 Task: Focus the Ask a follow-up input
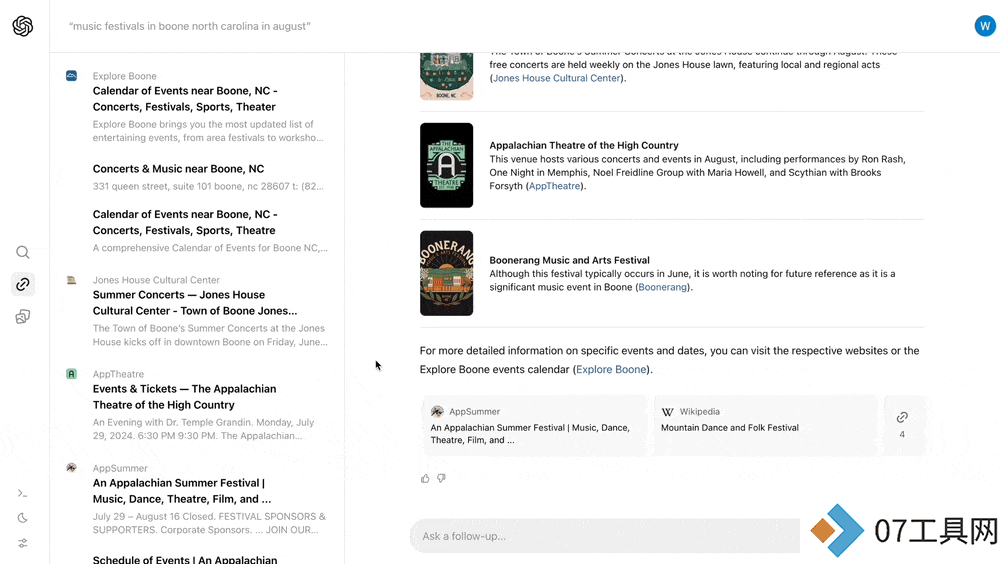(605, 536)
